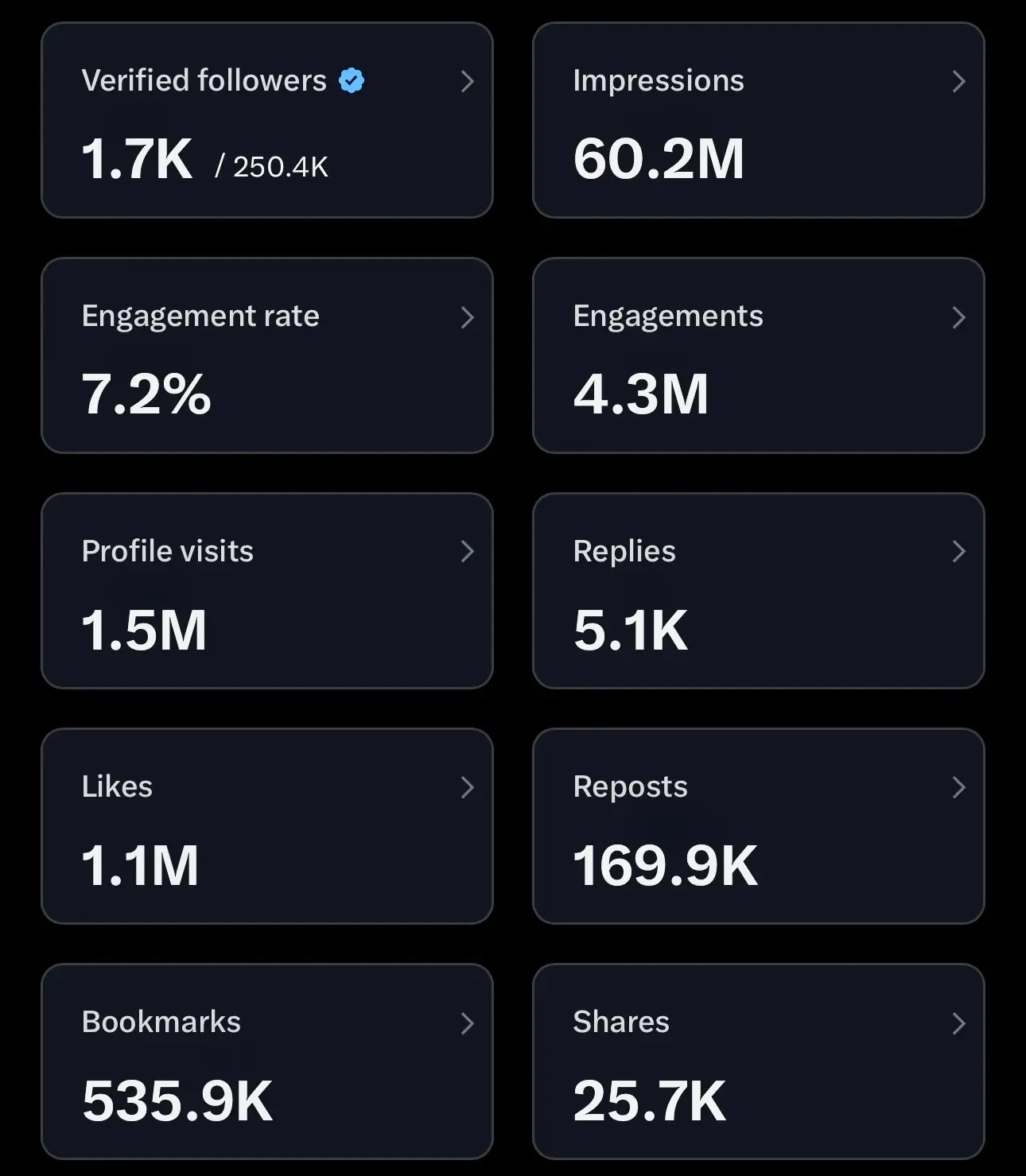This screenshot has width=1026, height=1176.
Task: Click the blue verified badge icon
Action: (x=351, y=80)
